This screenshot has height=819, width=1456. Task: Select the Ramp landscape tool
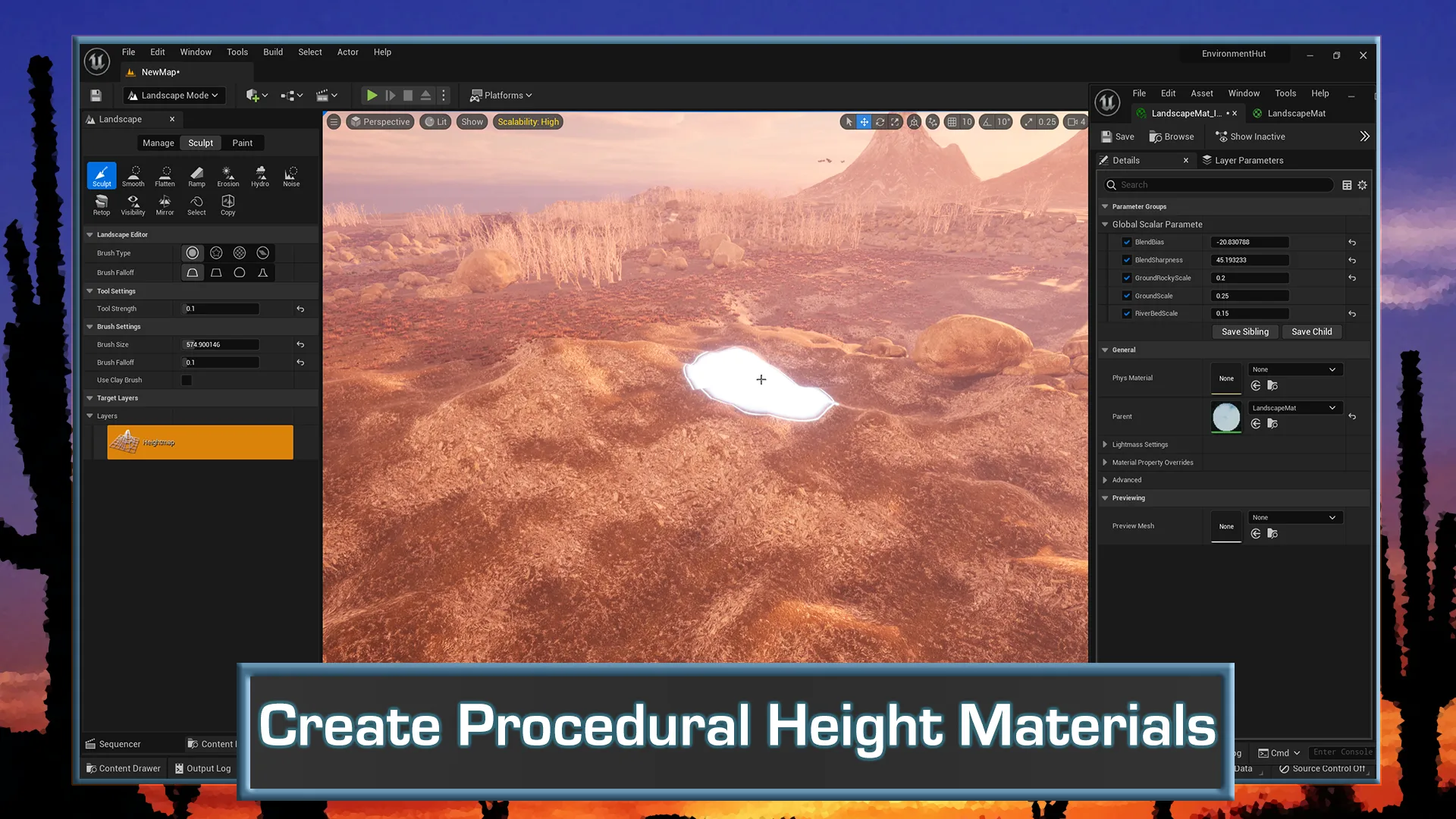pyautogui.click(x=196, y=175)
